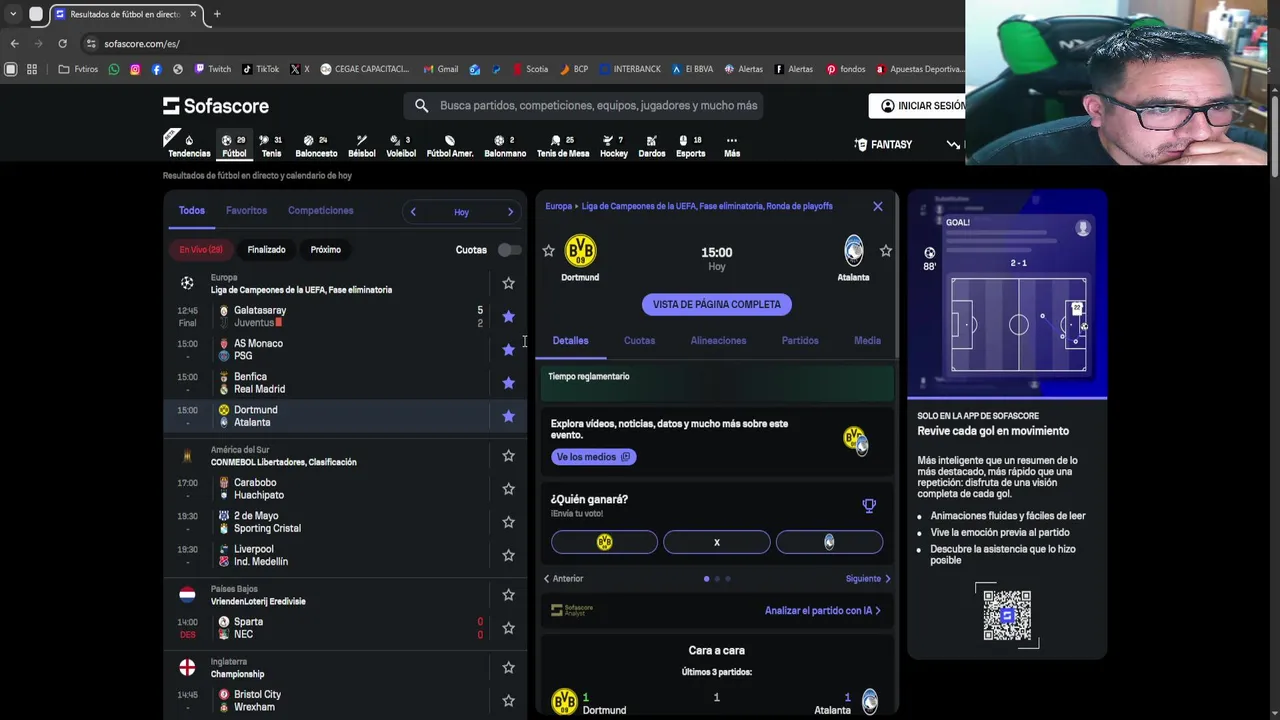Open the Más sports menu

click(732, 145)
